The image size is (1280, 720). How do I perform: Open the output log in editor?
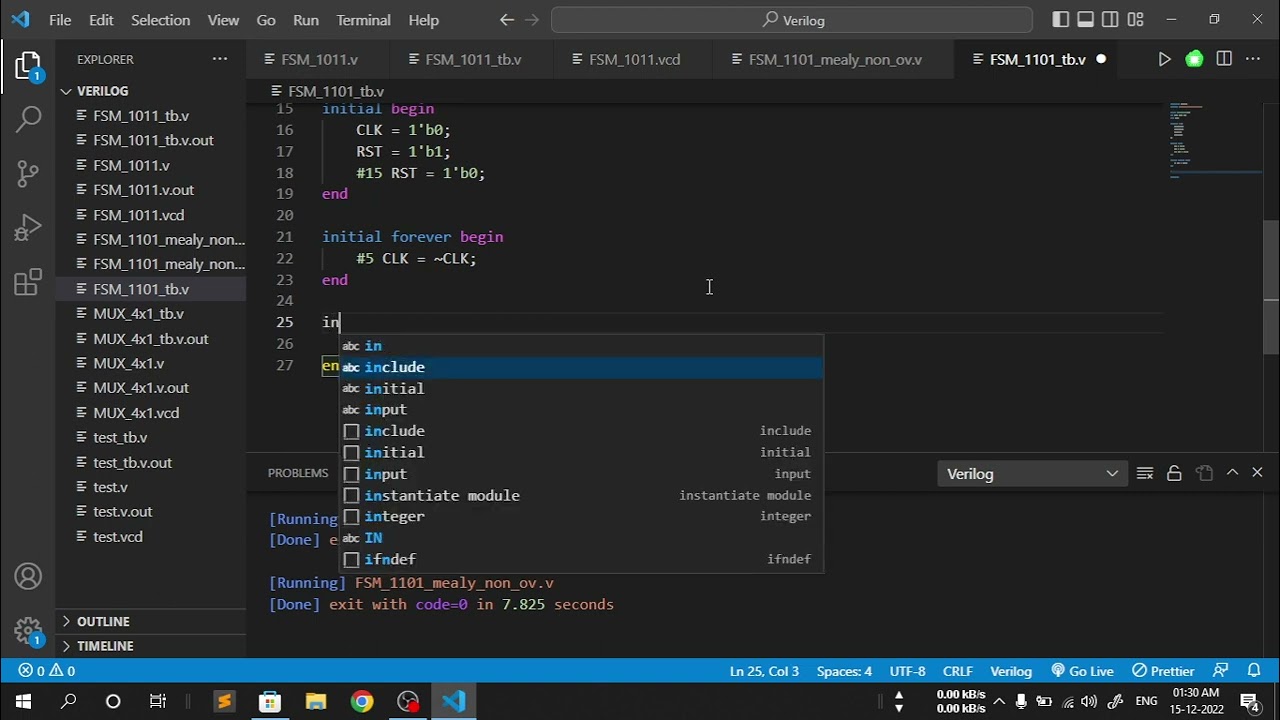click(1204, 473)
